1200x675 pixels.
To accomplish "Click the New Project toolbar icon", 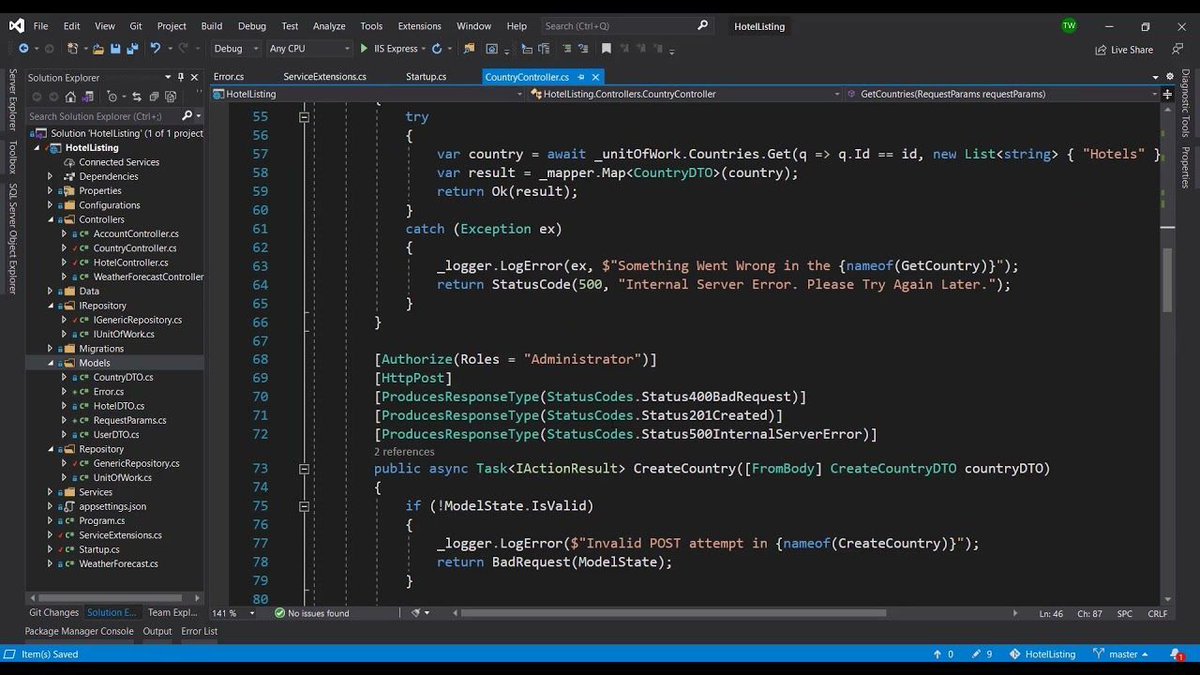I will coord(74,48).
